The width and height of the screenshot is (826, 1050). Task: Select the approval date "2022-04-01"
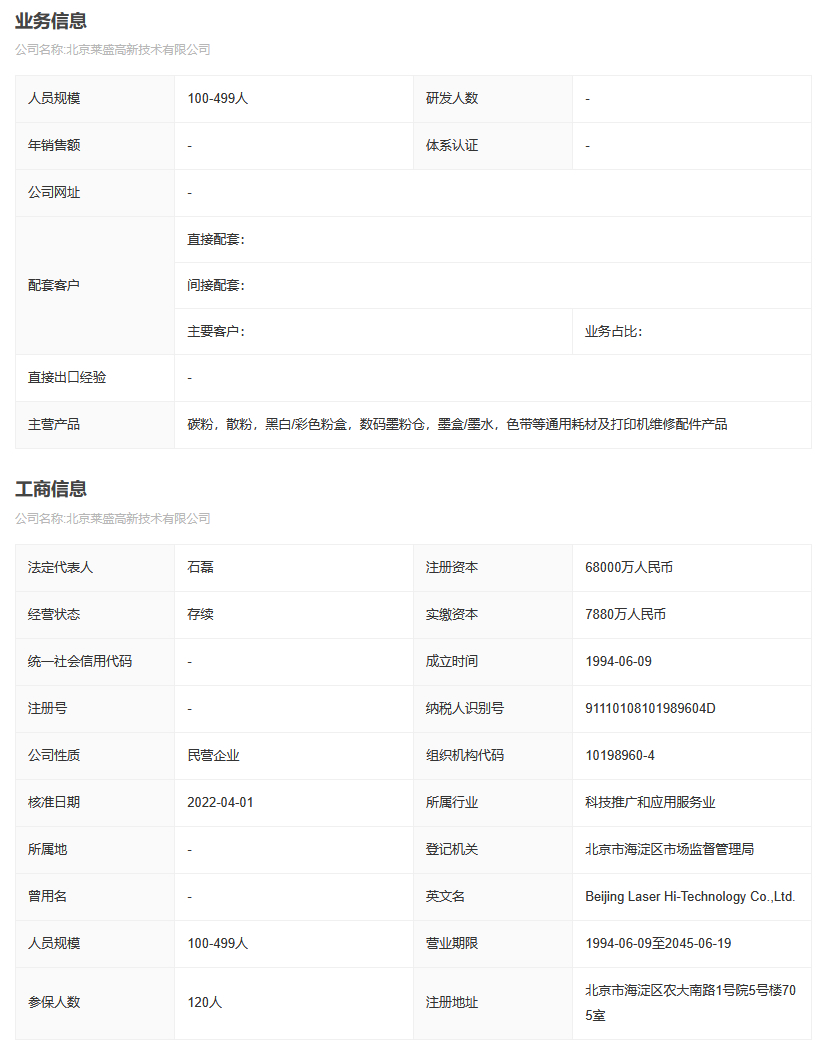(220, 802)
